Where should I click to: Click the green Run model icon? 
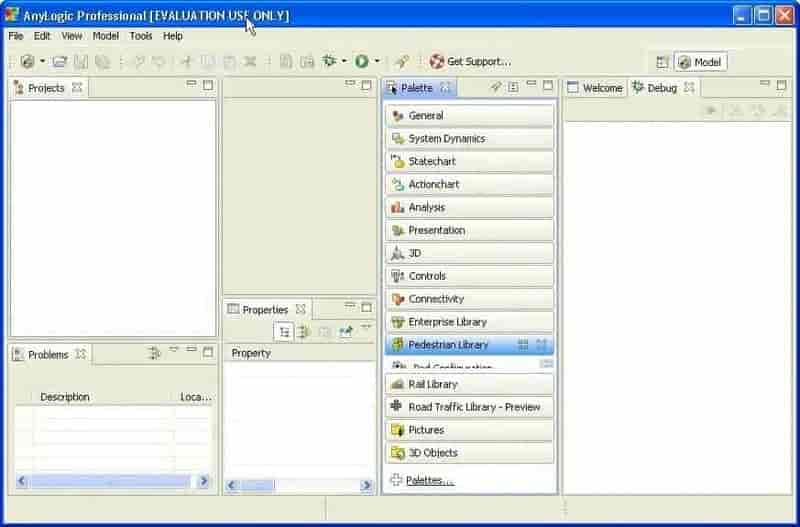[x=362, y=61]
